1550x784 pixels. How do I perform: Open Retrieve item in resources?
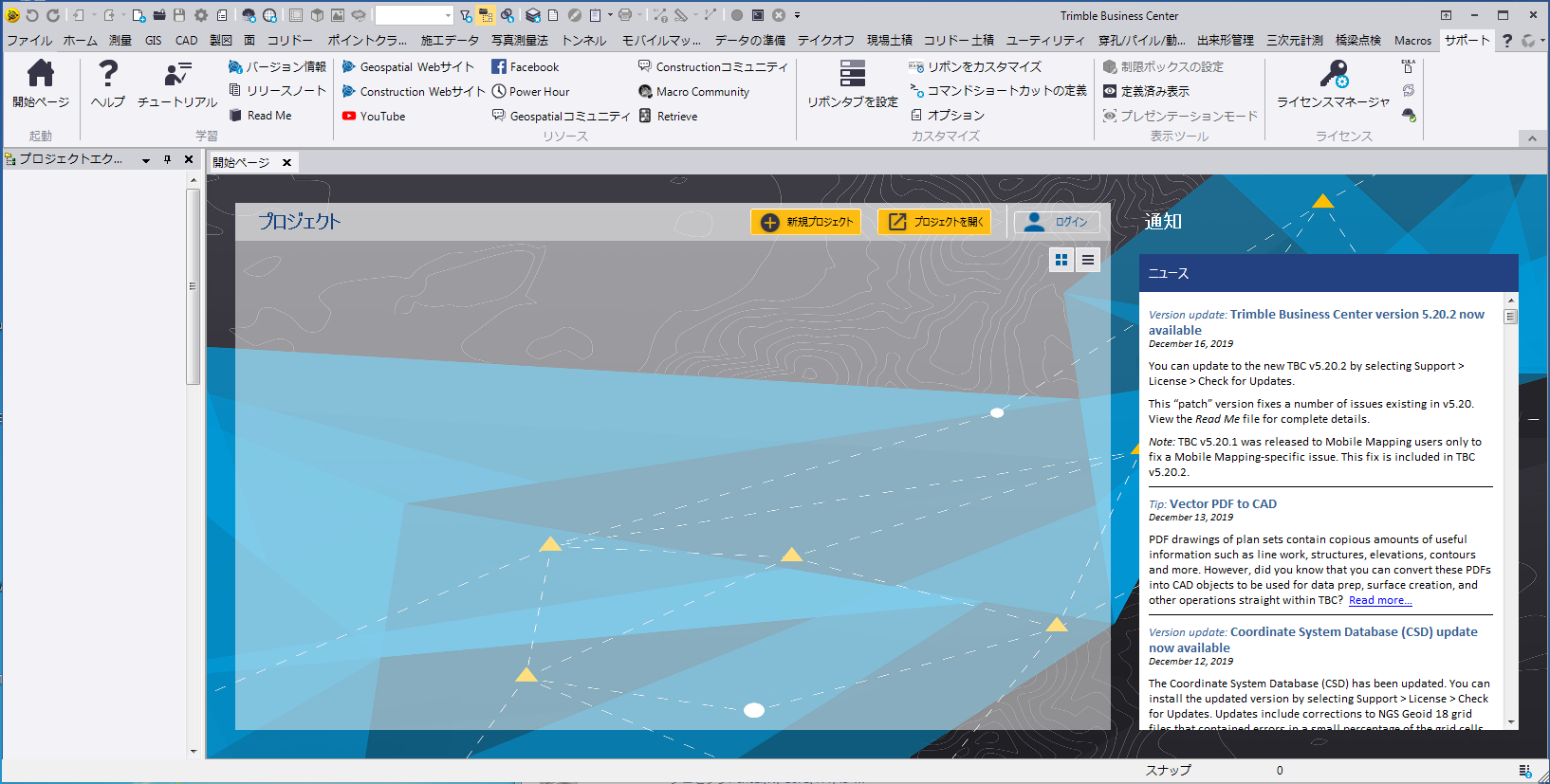click(x=668, y=116)
